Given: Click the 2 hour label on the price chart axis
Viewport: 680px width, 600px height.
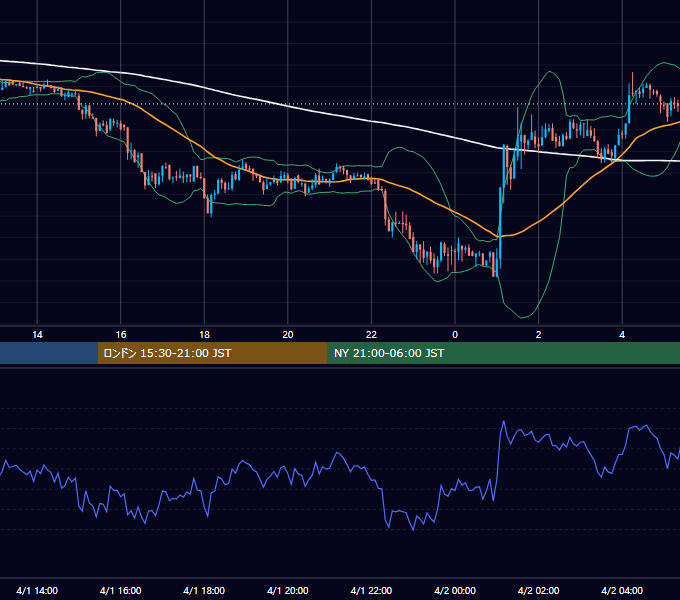Looking at the screenshot, I should point(539,335).
